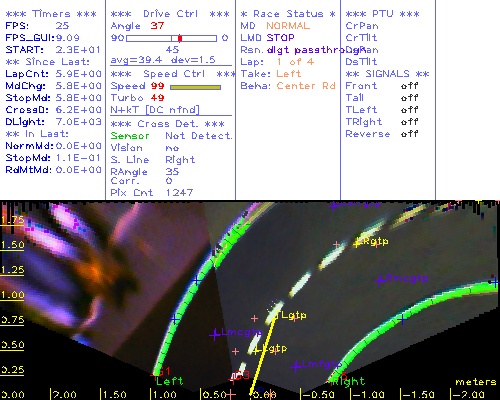500x400 pixels.
Task: Click the Reverse signal off value
Action: [409, 134]
